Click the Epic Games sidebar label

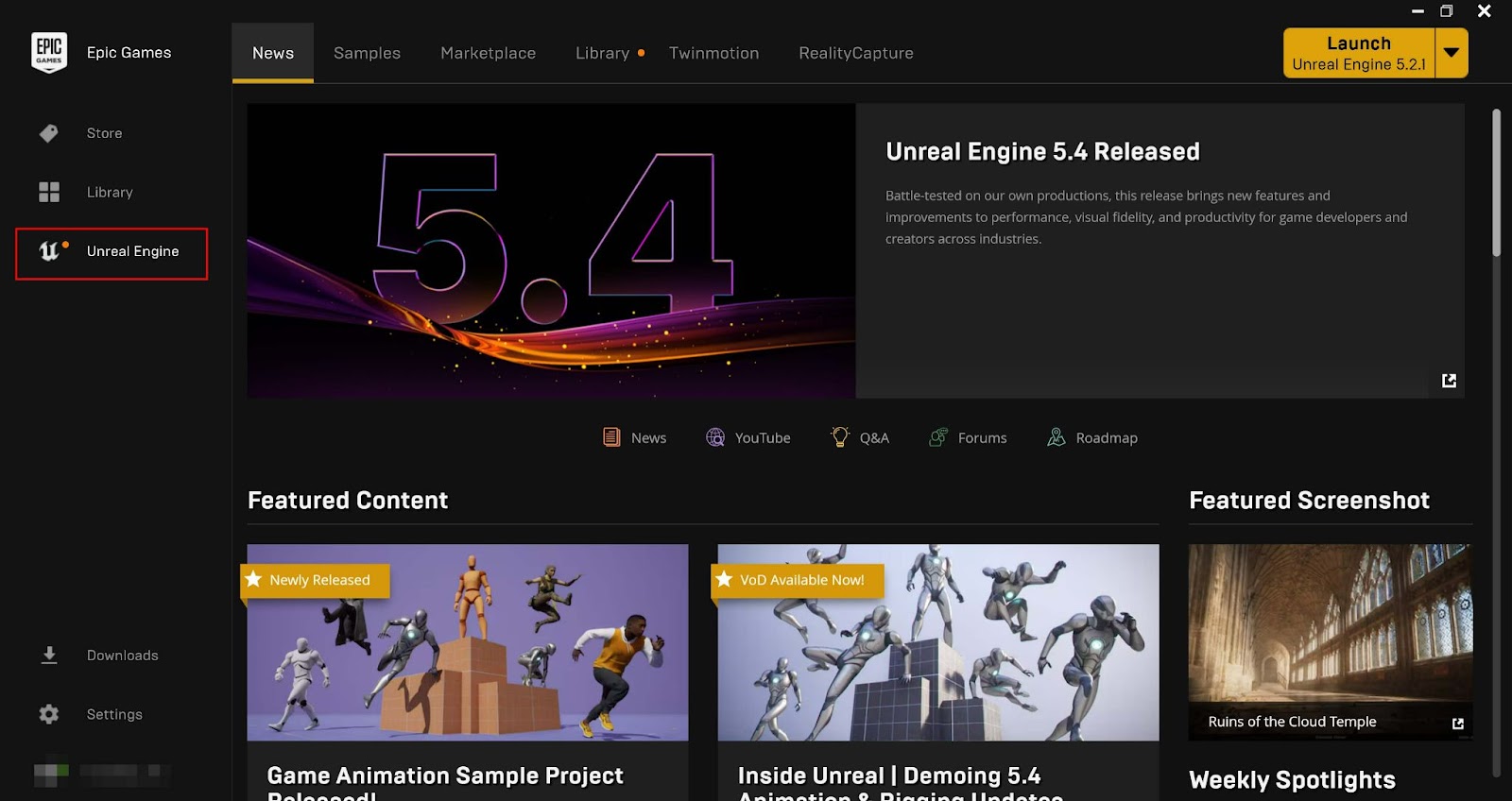click(x=129, y=53)
